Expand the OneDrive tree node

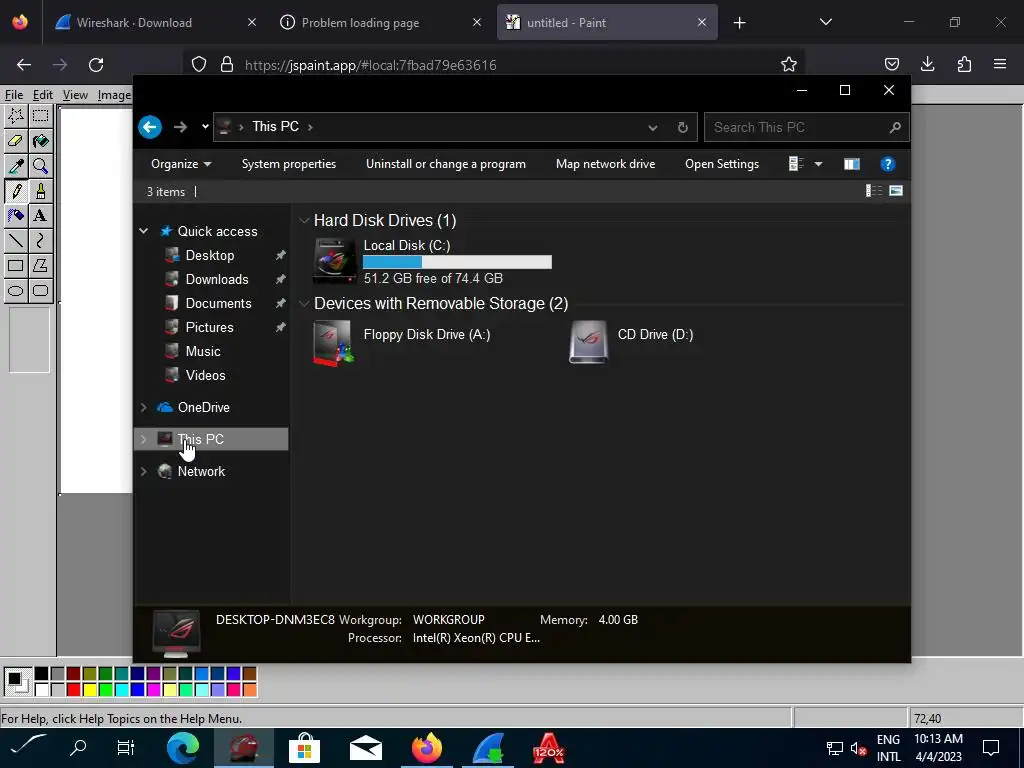[x=144, y=408]
